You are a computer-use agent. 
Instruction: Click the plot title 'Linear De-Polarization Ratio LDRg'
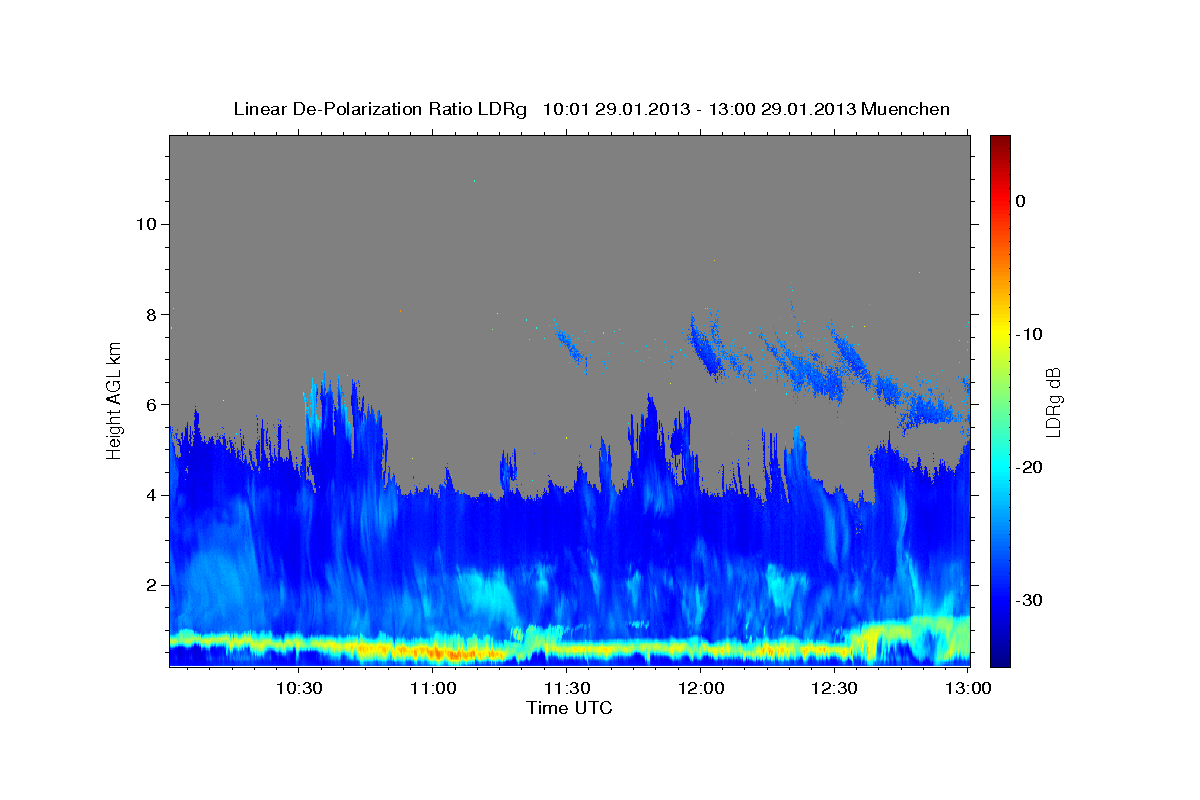click(379, 109)
